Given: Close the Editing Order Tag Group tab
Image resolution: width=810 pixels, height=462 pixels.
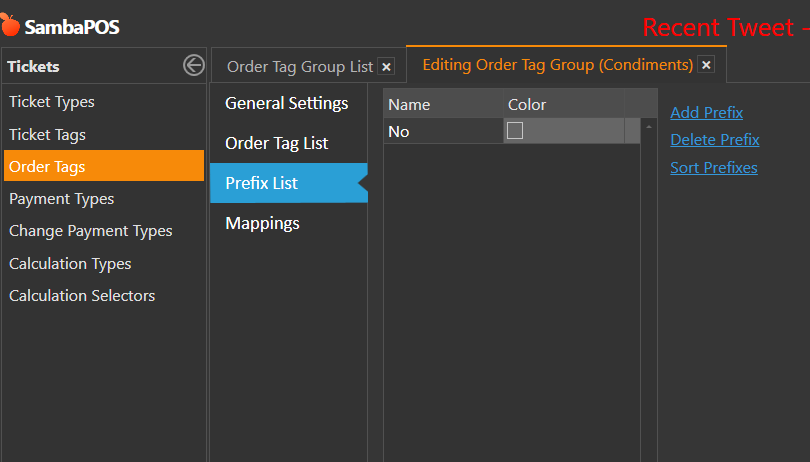Looking at the screenshot, I should (x=706, y=65).
